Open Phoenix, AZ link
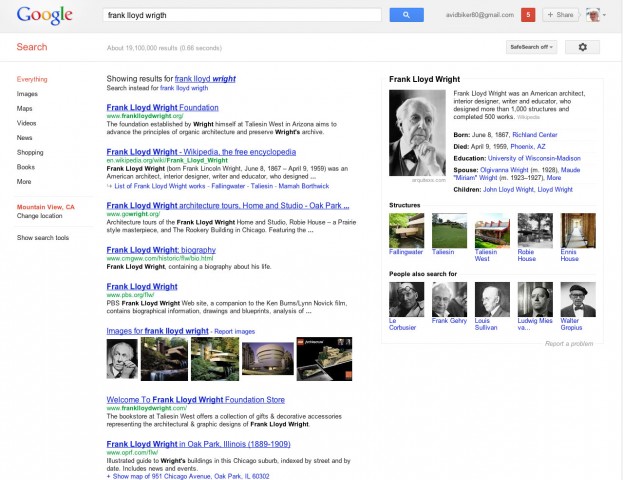 click(528, 147)
